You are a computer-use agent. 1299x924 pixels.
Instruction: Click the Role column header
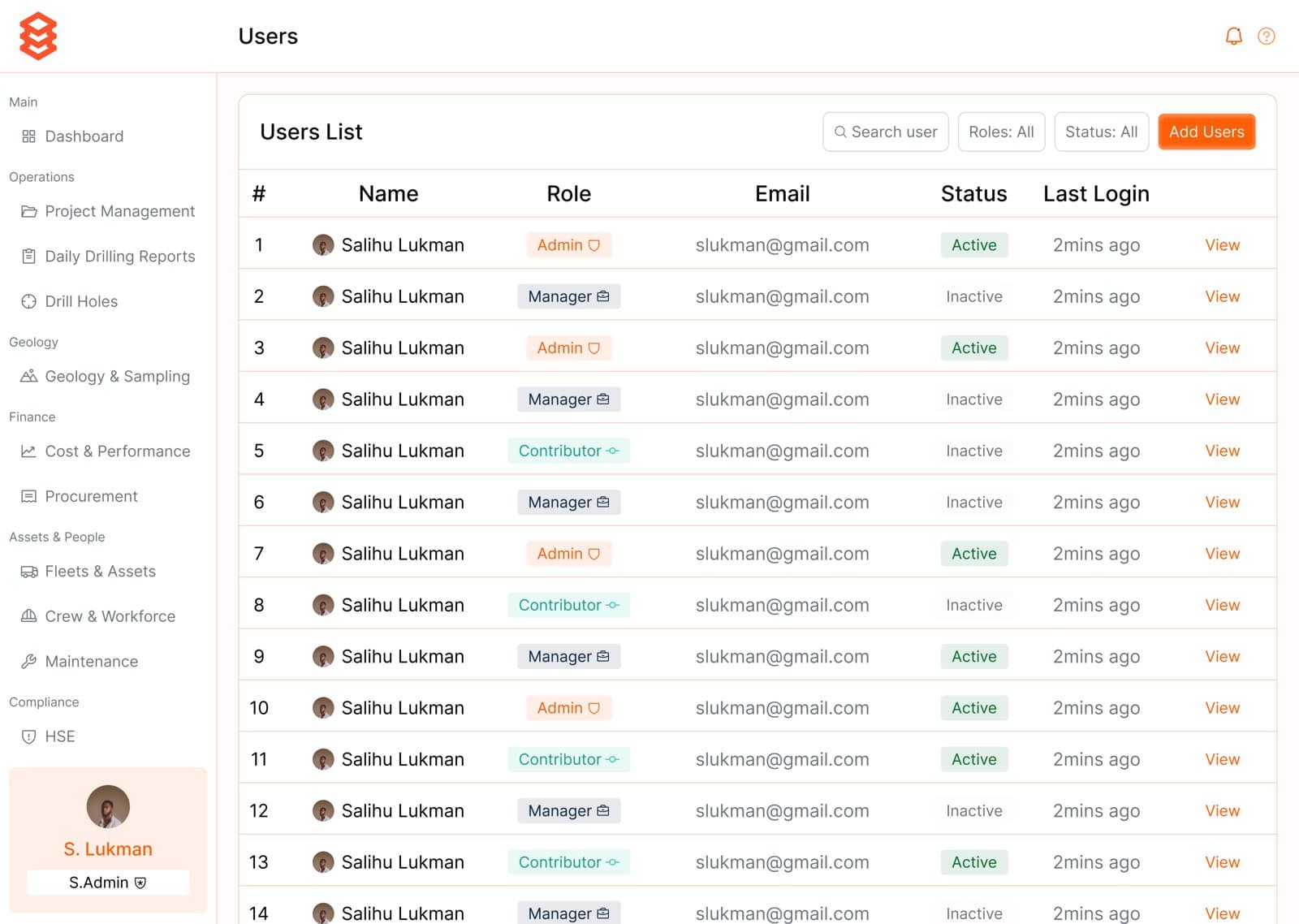pos(568,193)
